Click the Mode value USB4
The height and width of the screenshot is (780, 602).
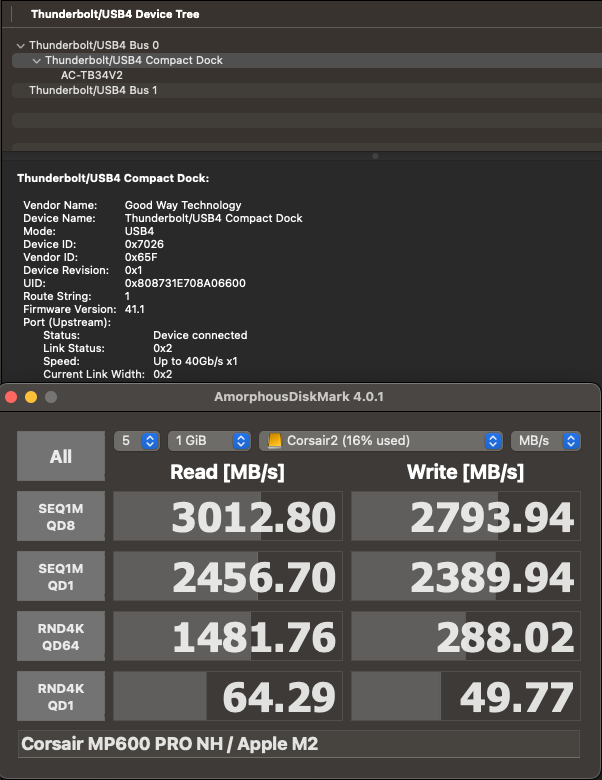point(139,231)
